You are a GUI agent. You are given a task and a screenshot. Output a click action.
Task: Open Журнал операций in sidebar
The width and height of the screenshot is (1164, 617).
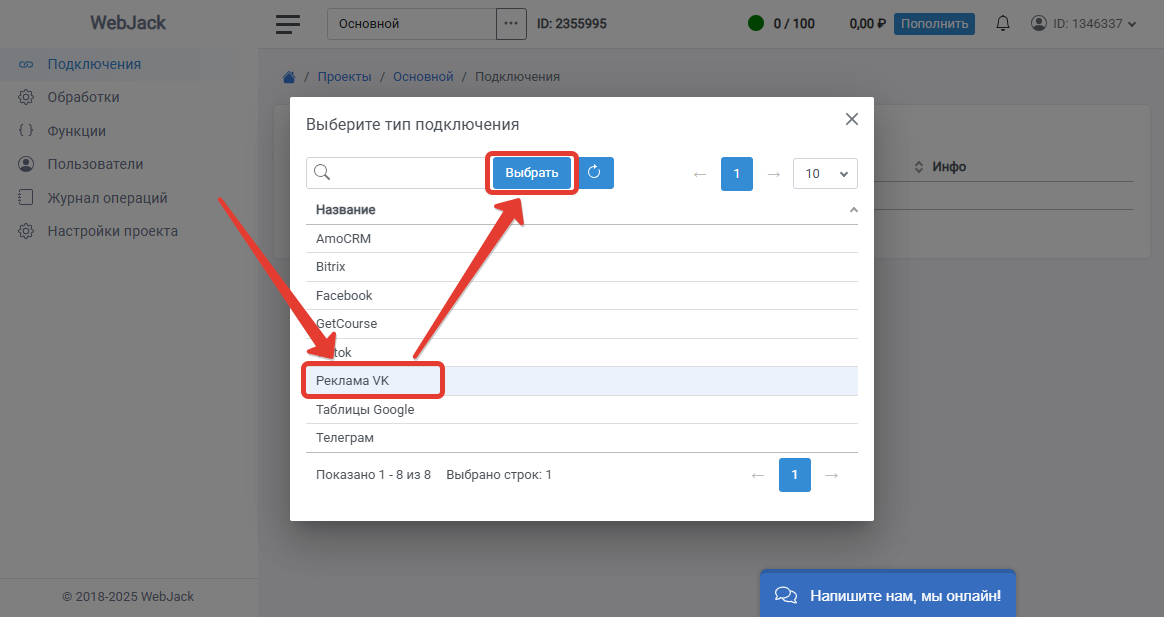pyautogui.click(x=107, y=197)
